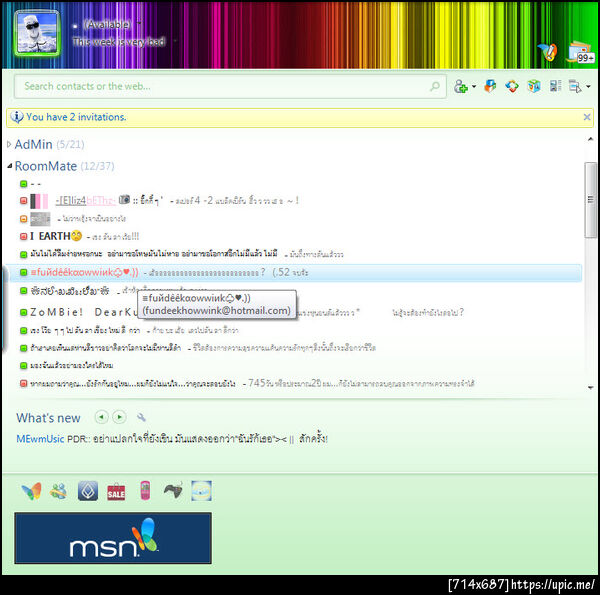The height and width of the screenshot is (595, 600).
Task: Open the pink mobile phone tab
Action: point(145,491)
